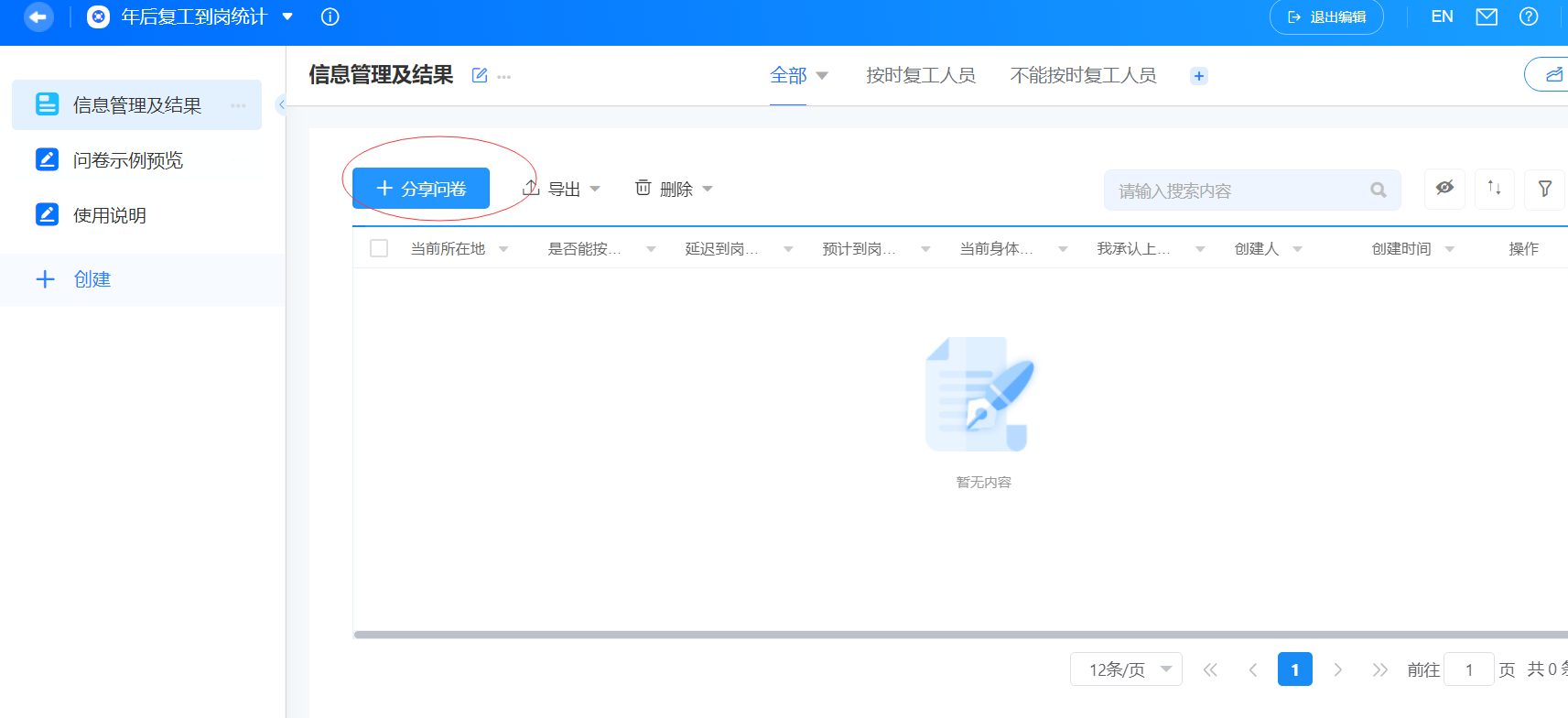Switch to the 全部 view tab
Viewport: 1568px width, 718px height.
click(788, 75)
